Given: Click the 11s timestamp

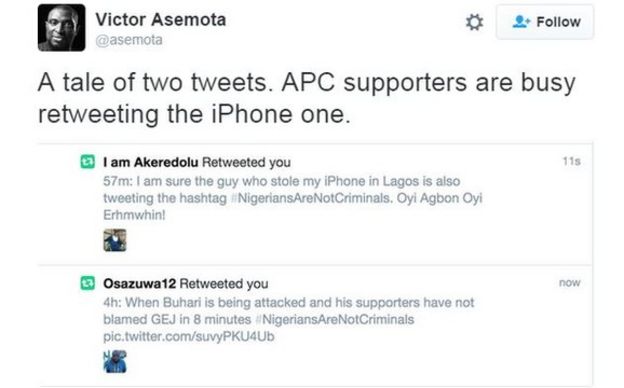Looking at the screenshot, I should tap(571, 161).
